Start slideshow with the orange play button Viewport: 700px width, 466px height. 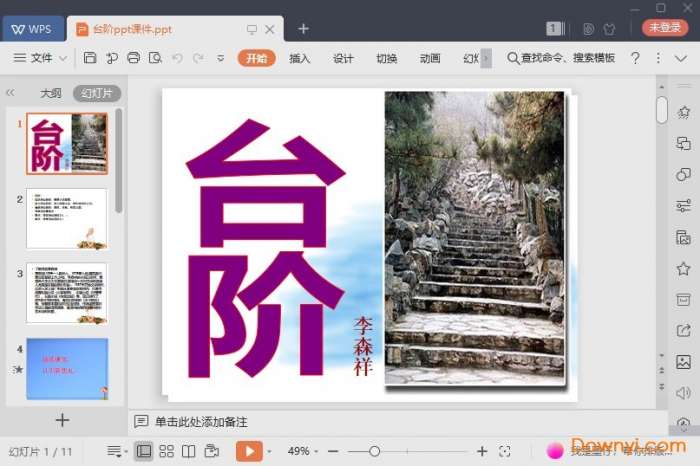point(248,451)
